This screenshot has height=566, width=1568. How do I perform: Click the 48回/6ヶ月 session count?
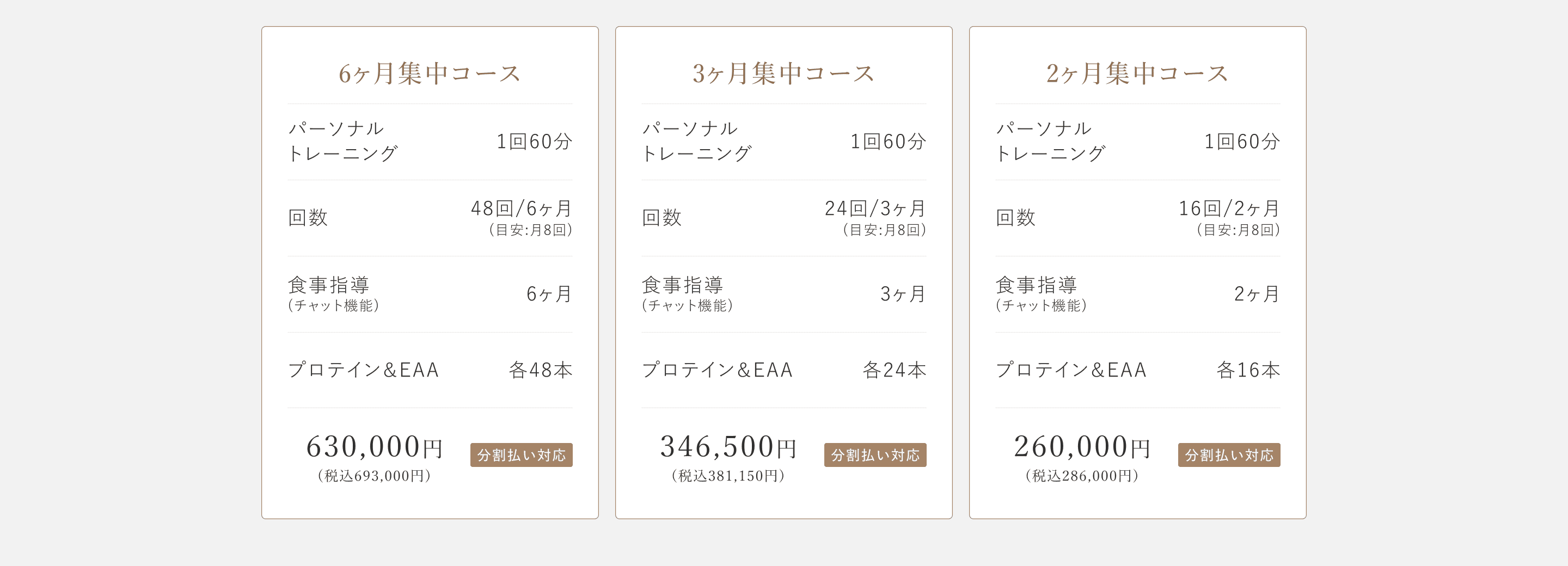[x=521, y=209]
